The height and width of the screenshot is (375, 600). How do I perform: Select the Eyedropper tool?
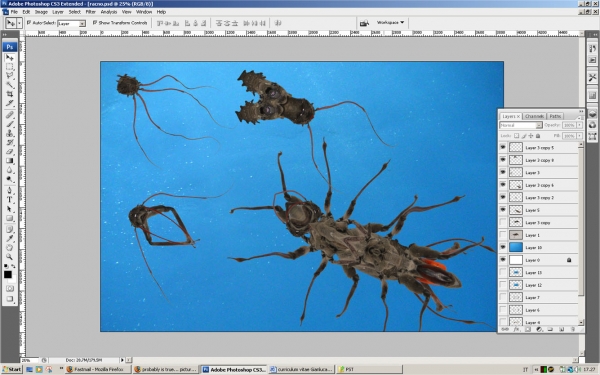(10, 239)
